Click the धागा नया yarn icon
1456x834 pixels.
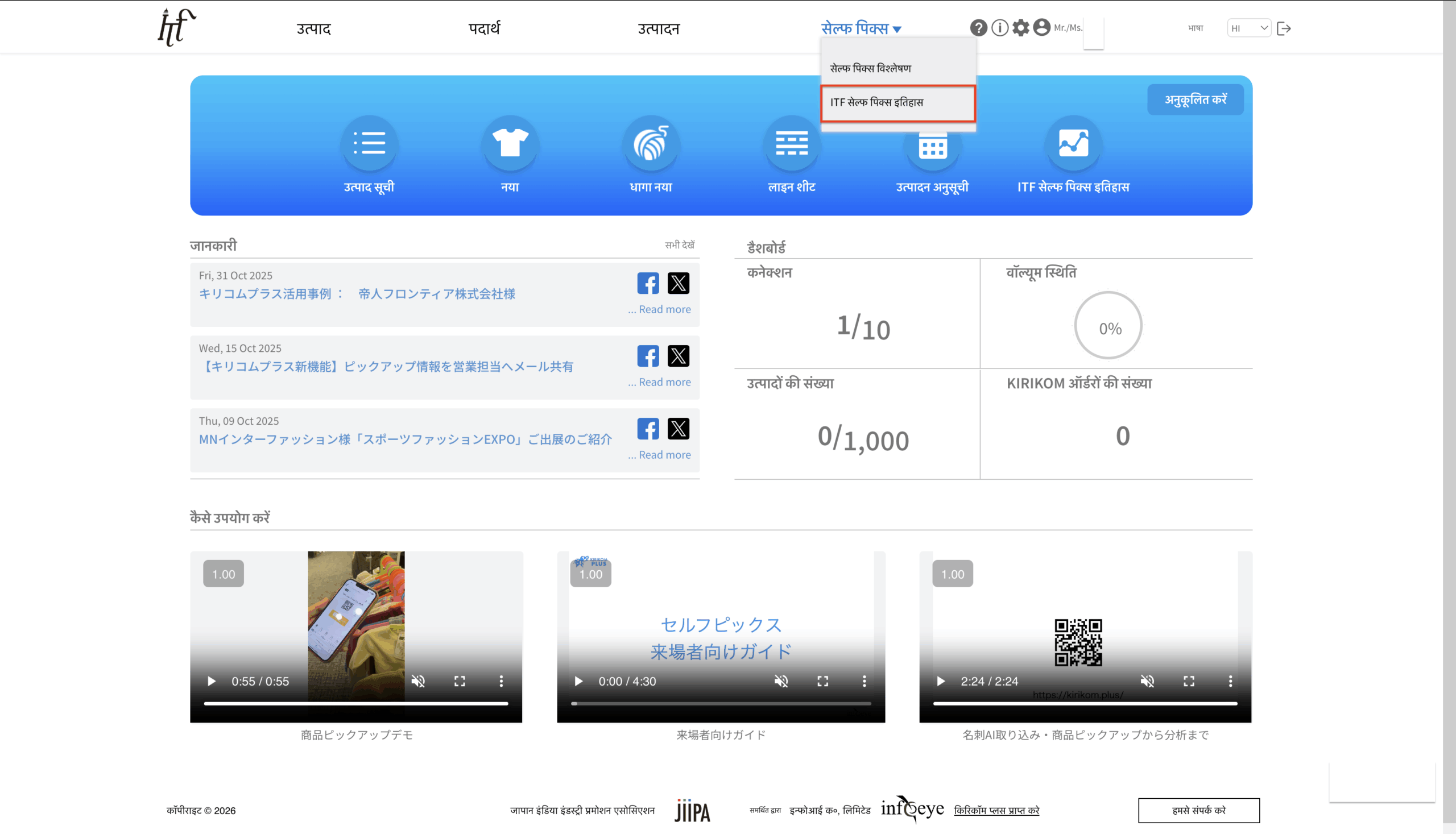click(x=651, y=143)
